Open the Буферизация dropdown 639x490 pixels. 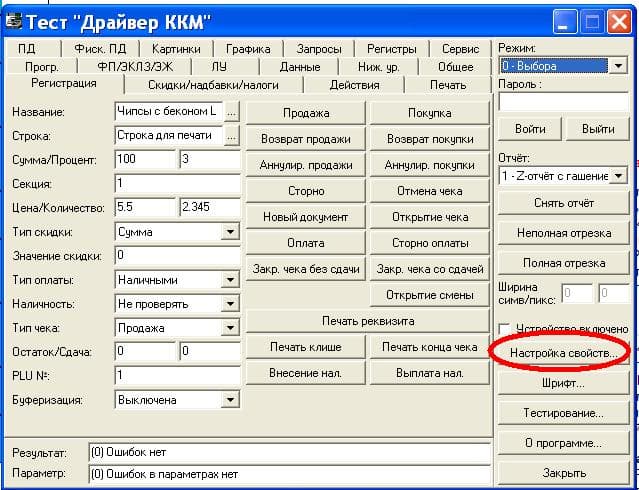click(230, 400)
